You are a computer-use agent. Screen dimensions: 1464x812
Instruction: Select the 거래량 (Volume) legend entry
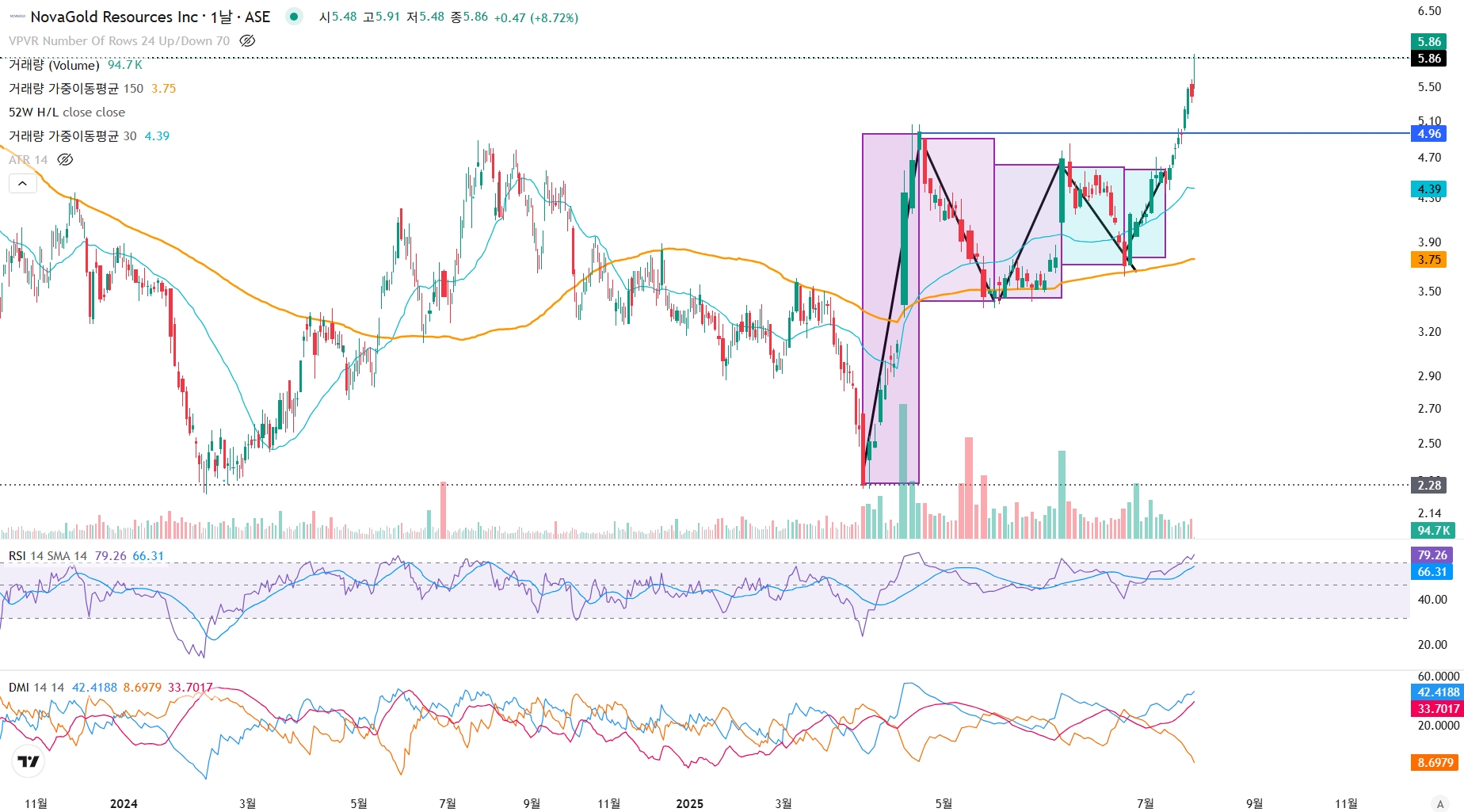[x=54, y=64]
